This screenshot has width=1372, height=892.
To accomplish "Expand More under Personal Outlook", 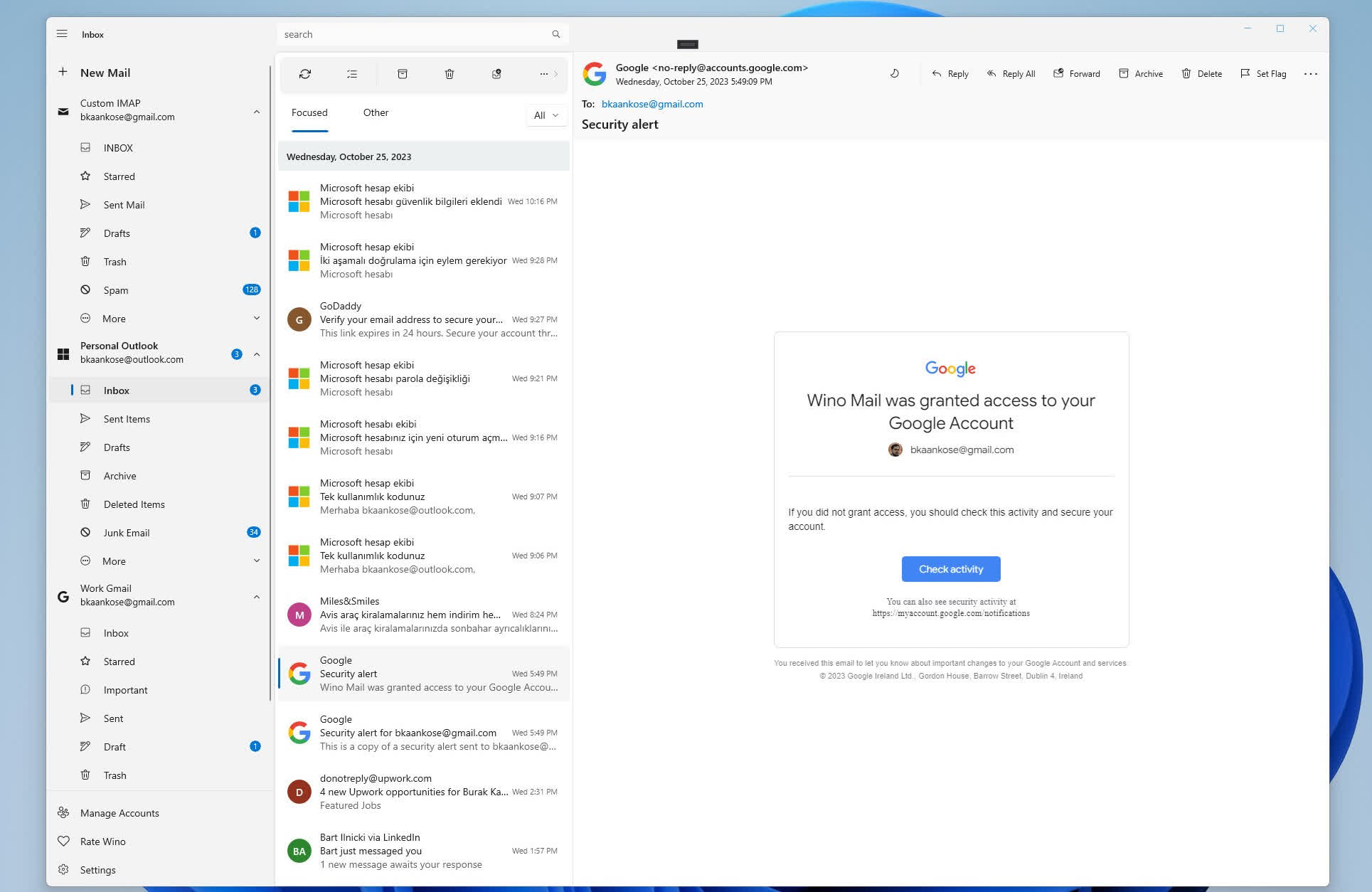I will pyautogui.click(x=257, y=561).
